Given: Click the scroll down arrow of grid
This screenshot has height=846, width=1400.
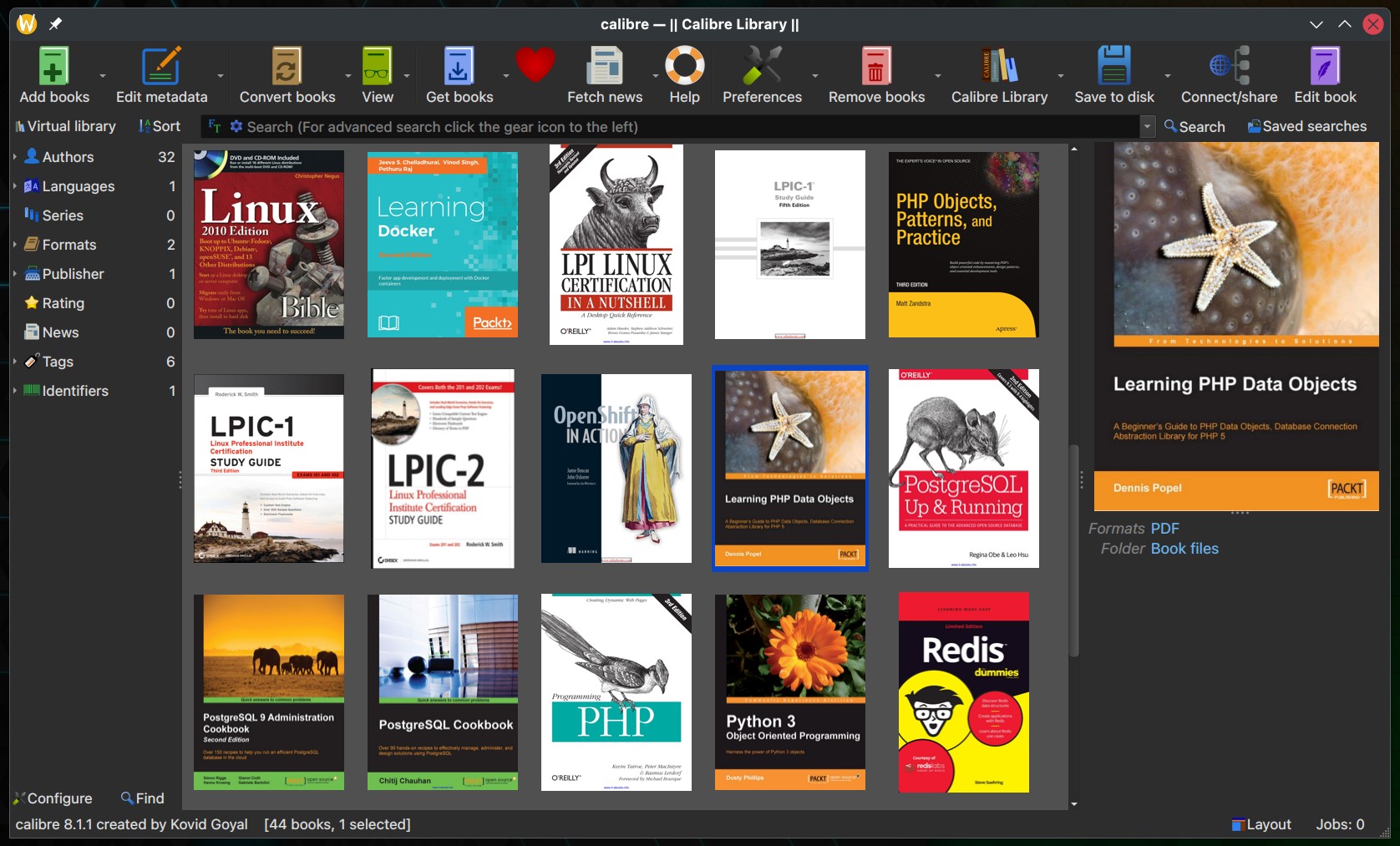Looking at the screenshot, I should 1074,803.
